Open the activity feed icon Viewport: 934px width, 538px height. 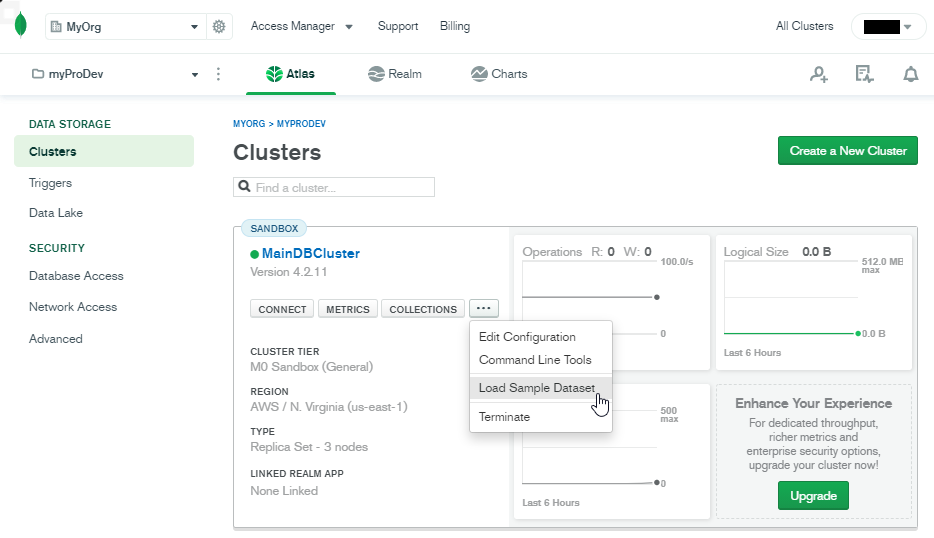pyautogui.click(x=864, y=74)
